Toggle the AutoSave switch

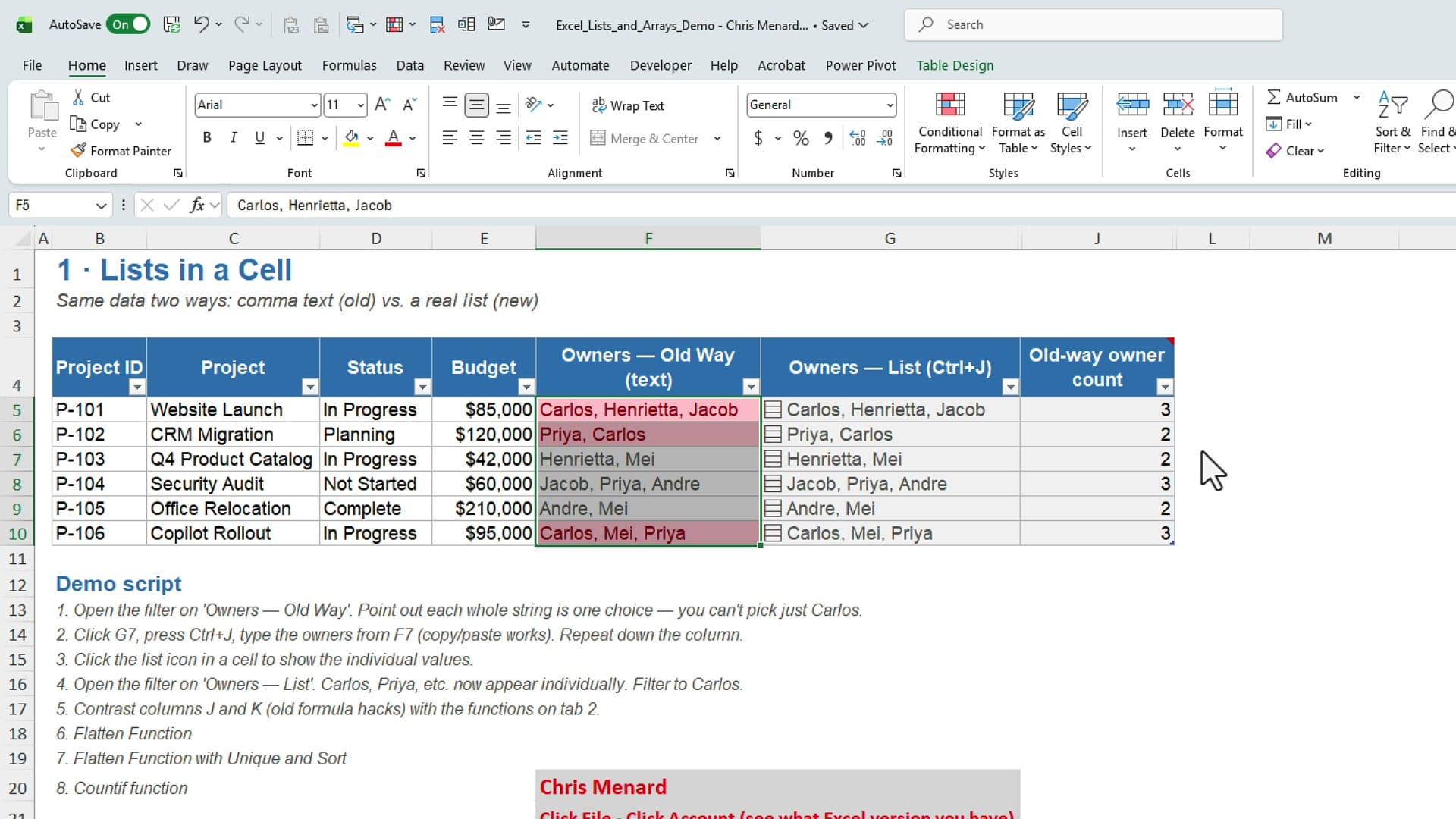click(127, 24)
